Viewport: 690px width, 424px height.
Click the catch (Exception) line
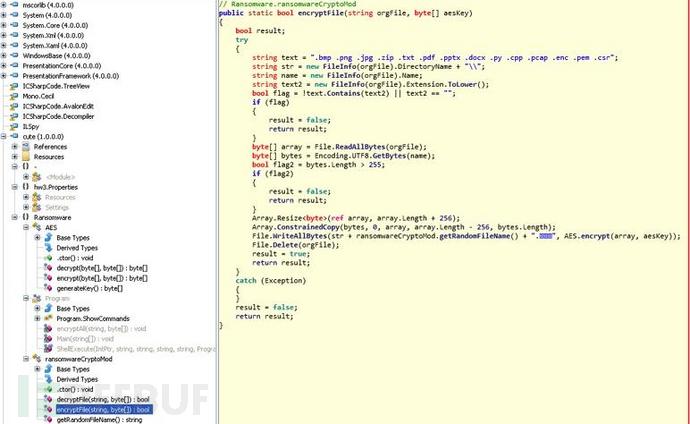tap(271, 280)
